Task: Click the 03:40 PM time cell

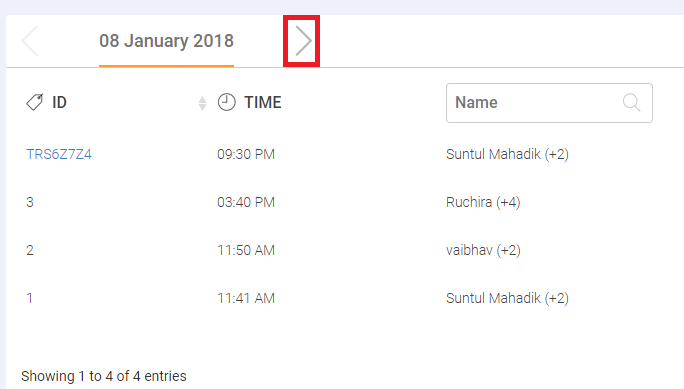Action: point(246,202)
